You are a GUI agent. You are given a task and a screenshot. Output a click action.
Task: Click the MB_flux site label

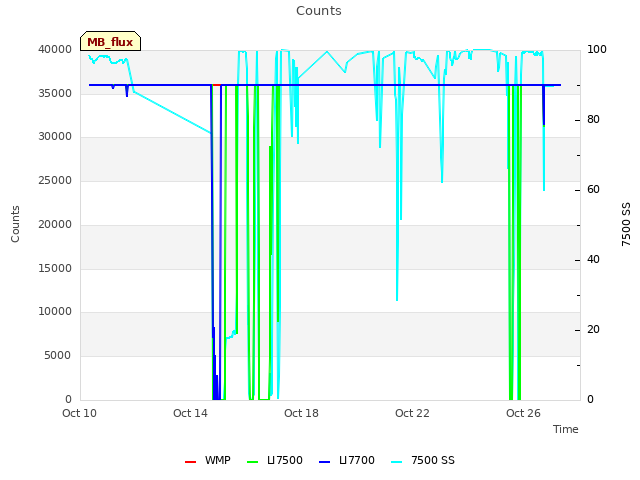(x=110, y=41)
